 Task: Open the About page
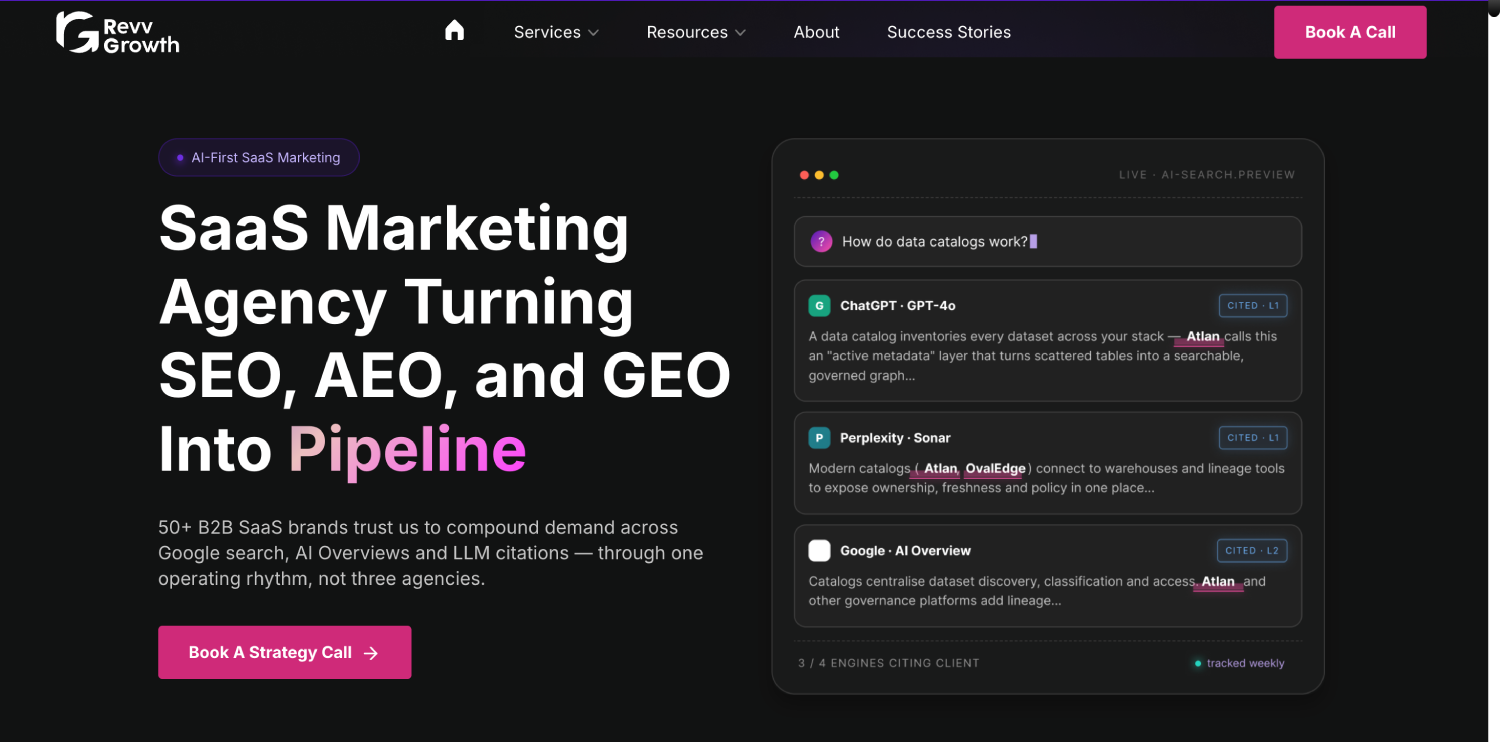816,32
